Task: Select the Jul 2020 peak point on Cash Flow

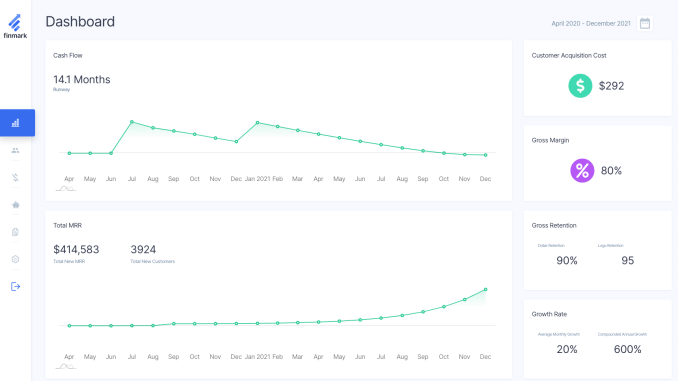Action: pos(132,122)
